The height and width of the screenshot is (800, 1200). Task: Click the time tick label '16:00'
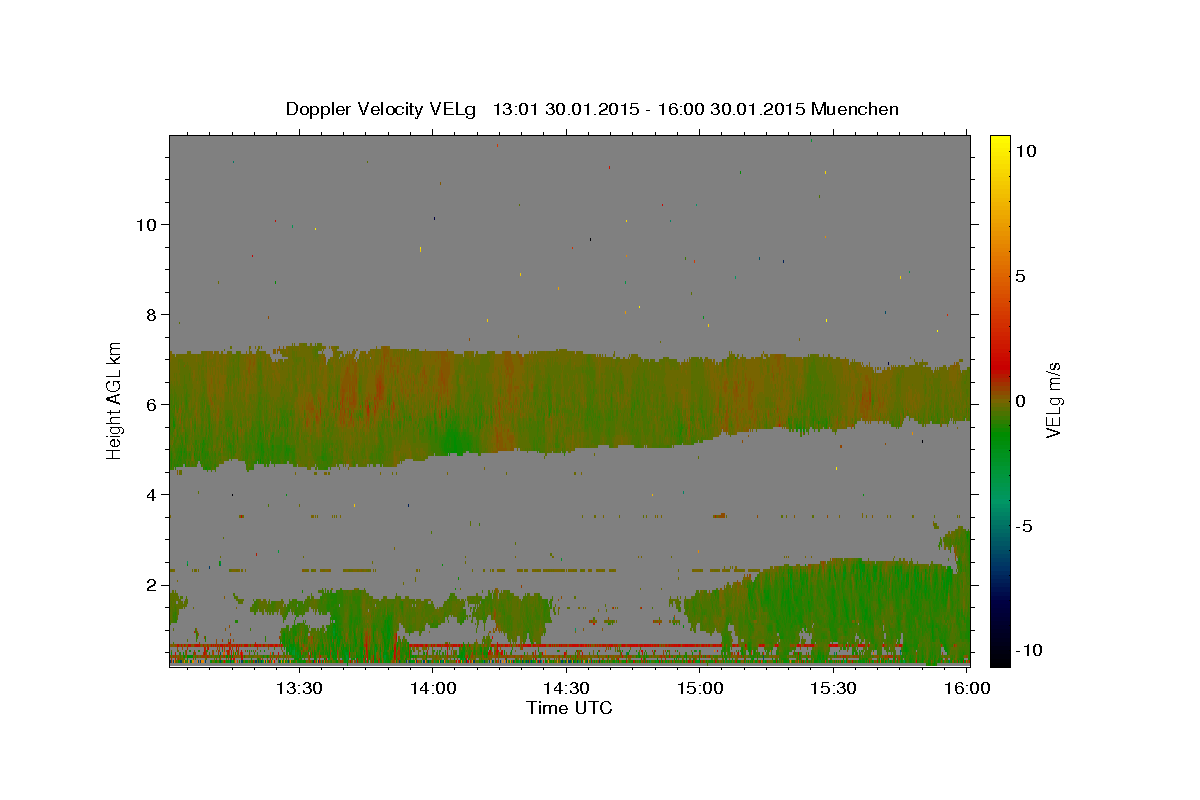pyautogui.click(x=967, y=688)
